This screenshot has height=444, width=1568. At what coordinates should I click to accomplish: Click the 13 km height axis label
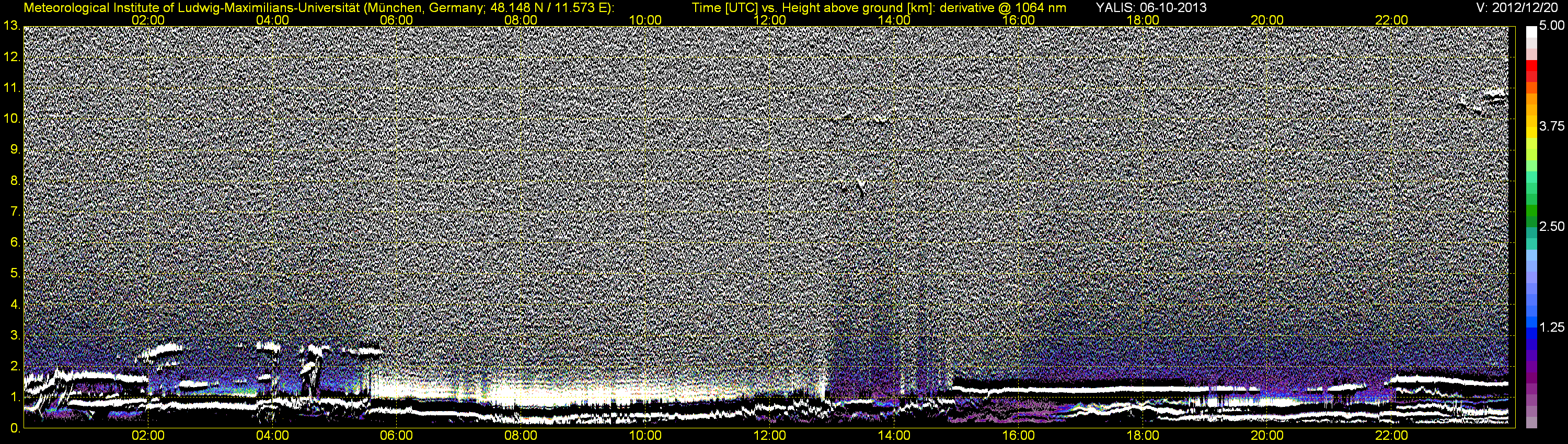[11, 26]
